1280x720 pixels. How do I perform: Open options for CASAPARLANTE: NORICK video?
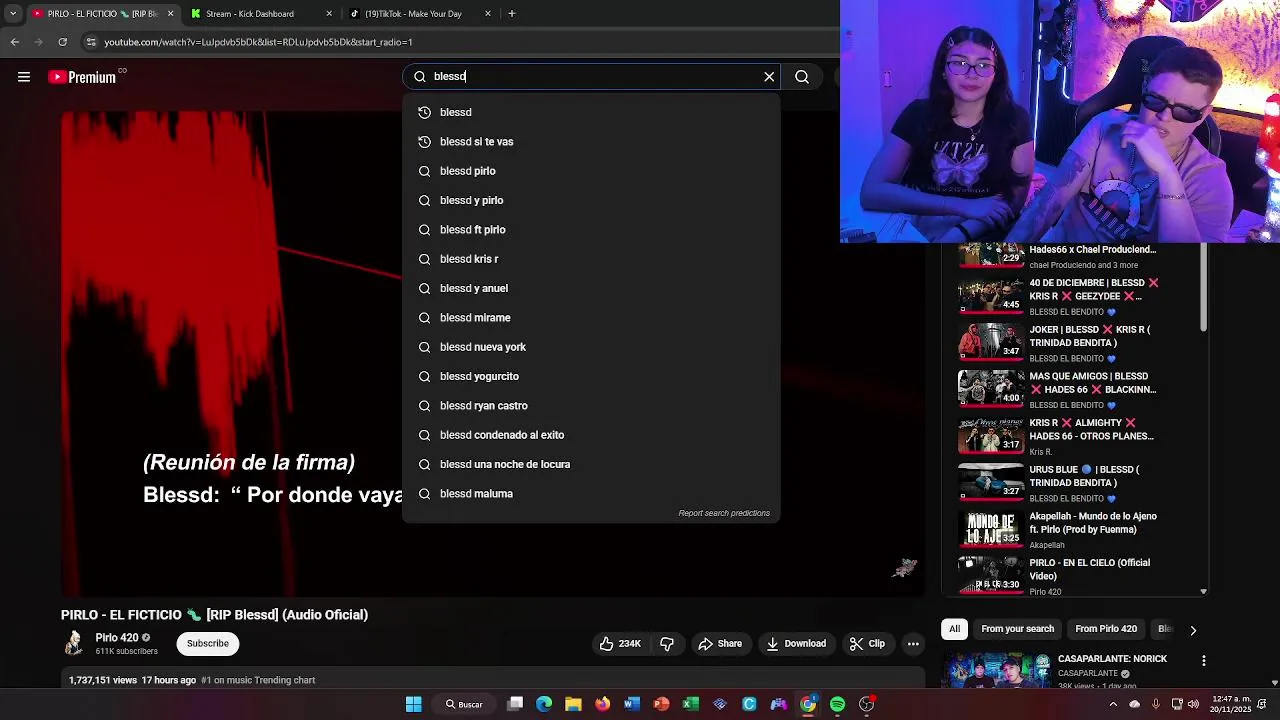1204,661
